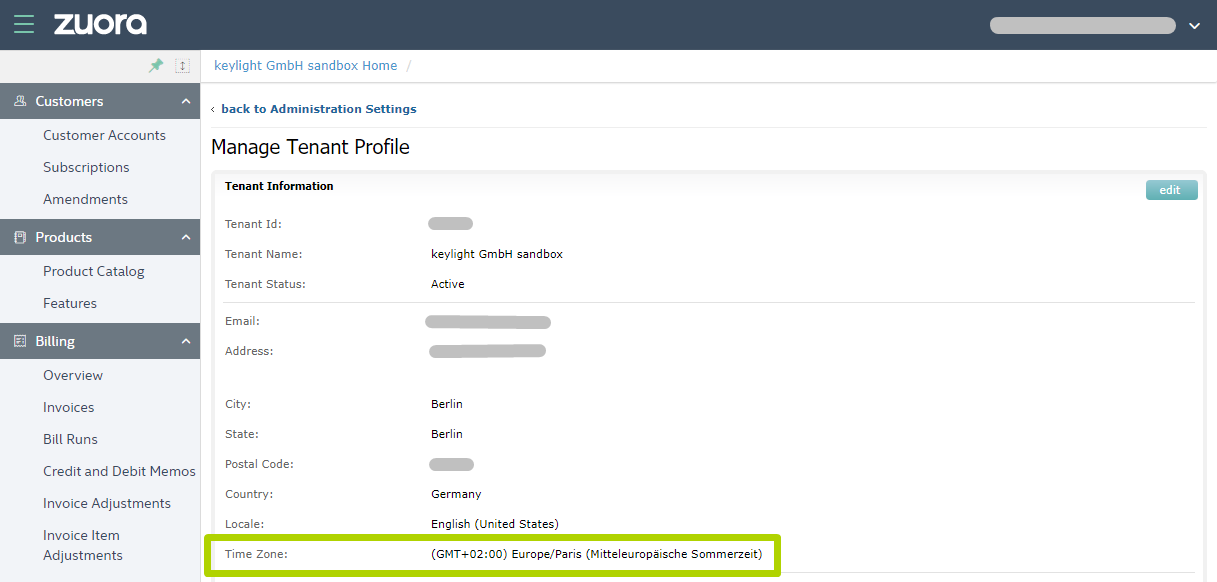Click keylight GmbH sandbox Home breadcrumb
This screenshot has height=582, width=1217.
coord(306,65)
